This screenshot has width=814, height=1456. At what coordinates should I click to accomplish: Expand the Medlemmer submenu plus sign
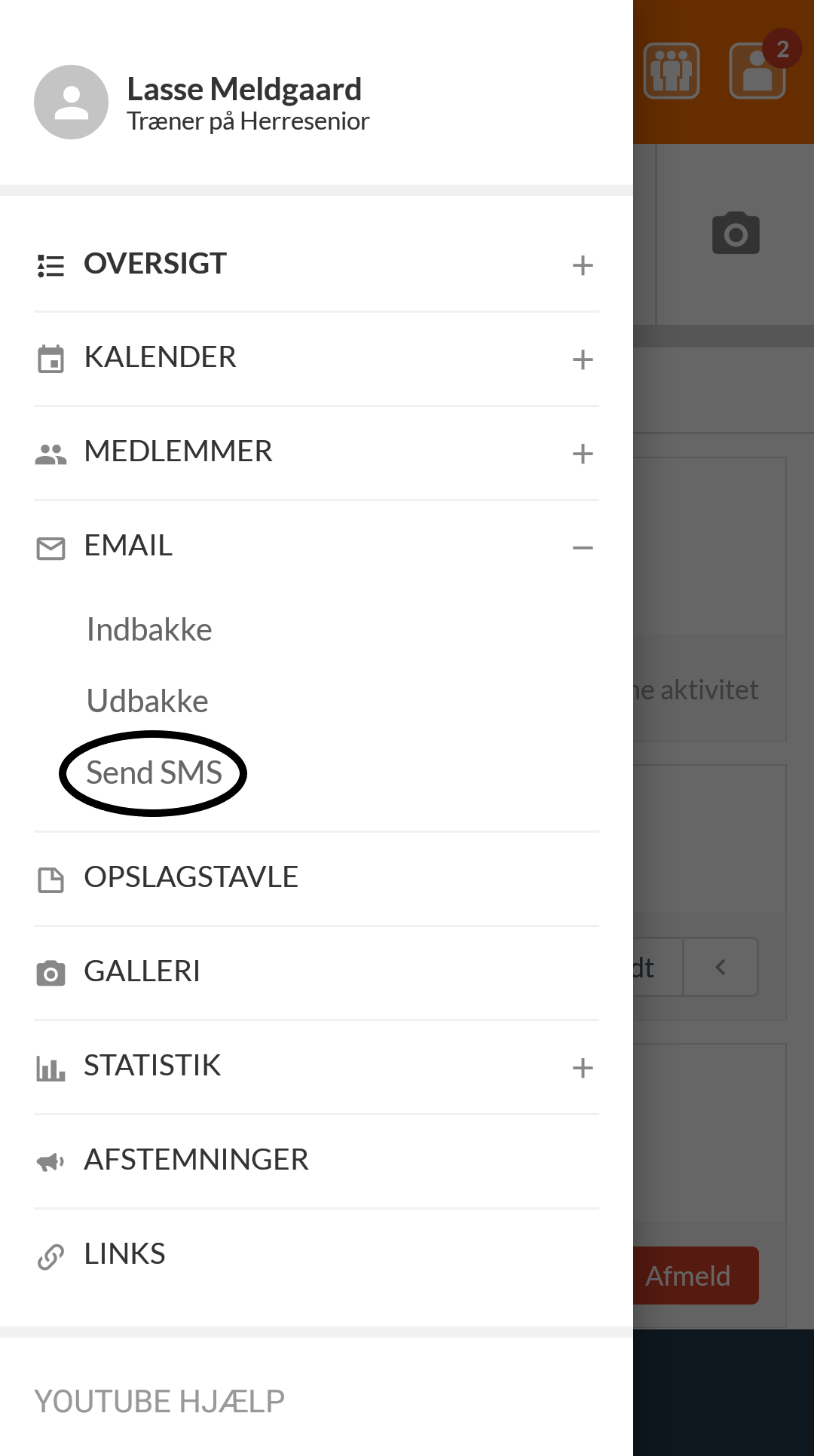[583, 454]
